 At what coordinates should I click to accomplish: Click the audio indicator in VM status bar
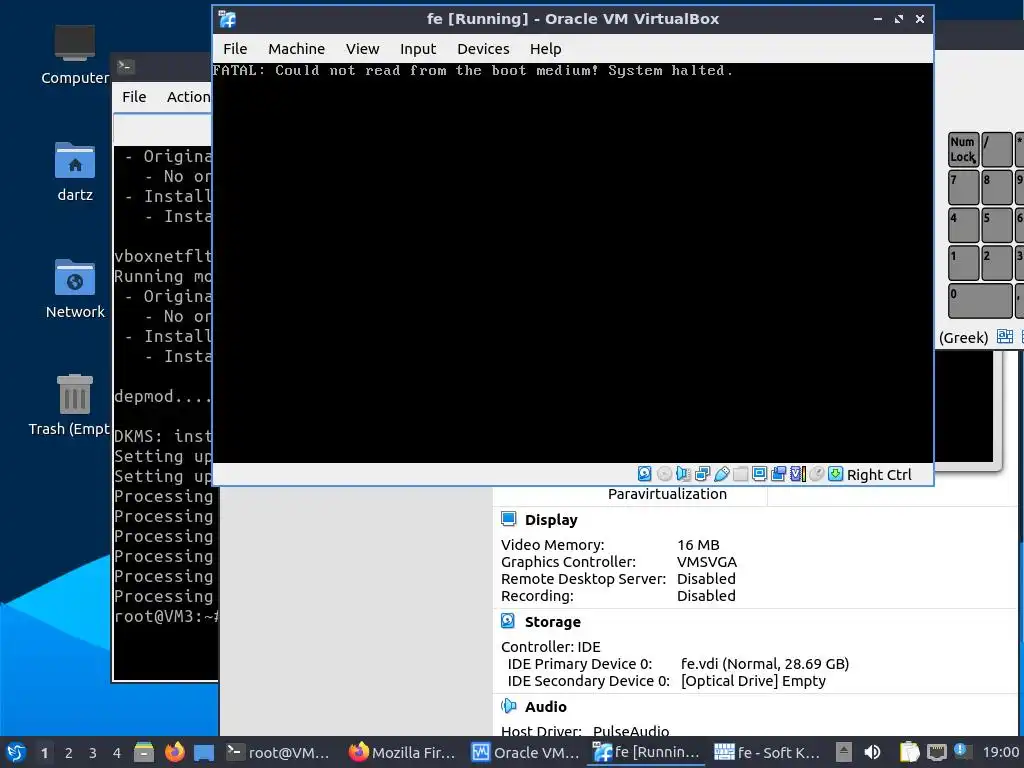(683, 474)
